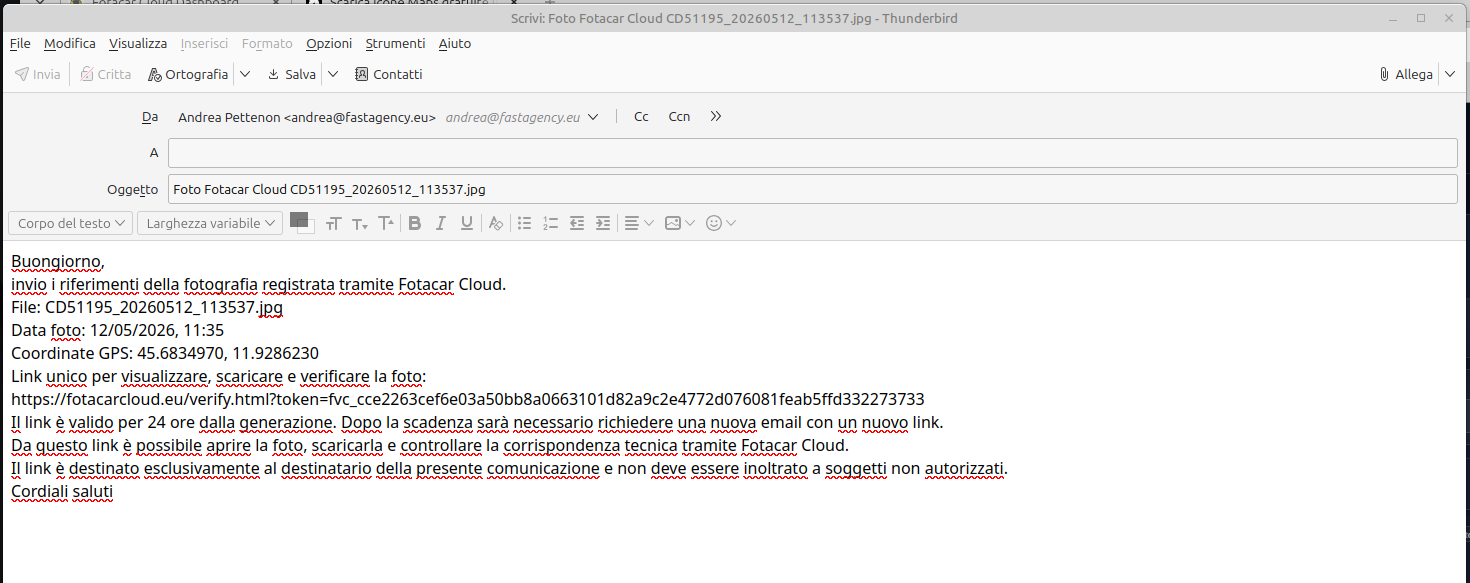
Task: Increase the font size
Action: 386,223
